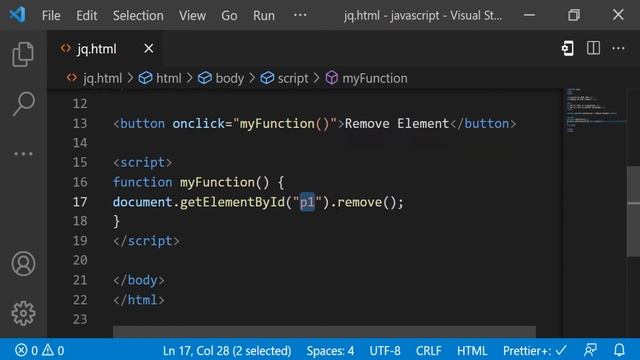Minimize the VS Code window

tap(529, 15)
